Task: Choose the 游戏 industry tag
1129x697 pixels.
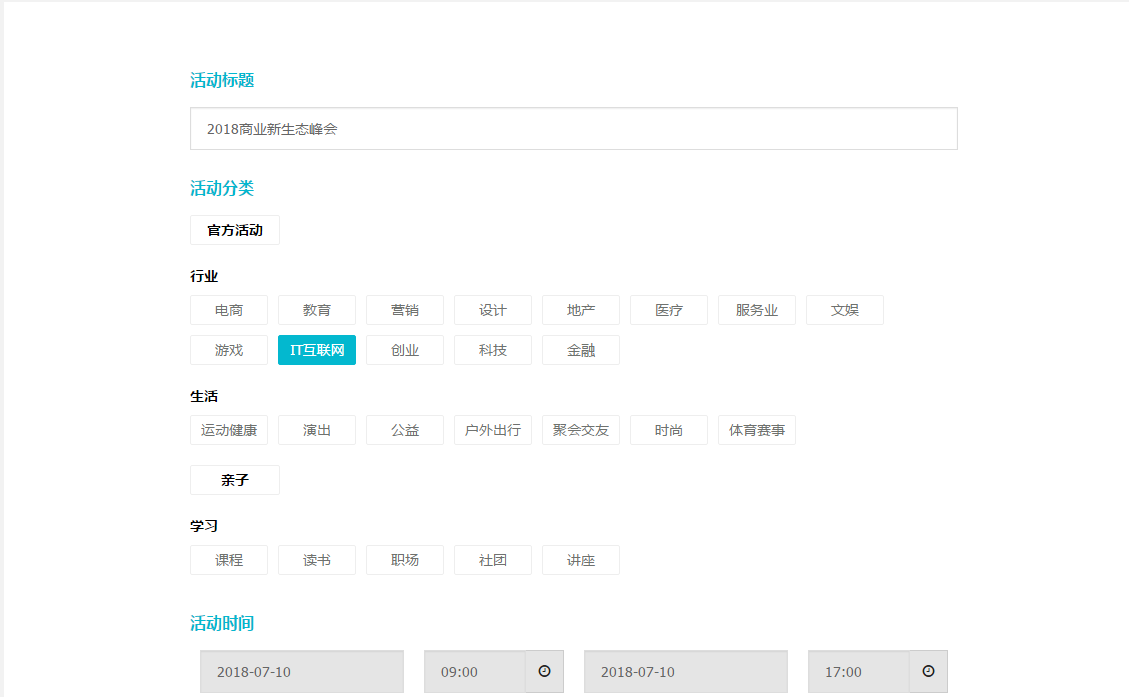Action: (229, 350)
